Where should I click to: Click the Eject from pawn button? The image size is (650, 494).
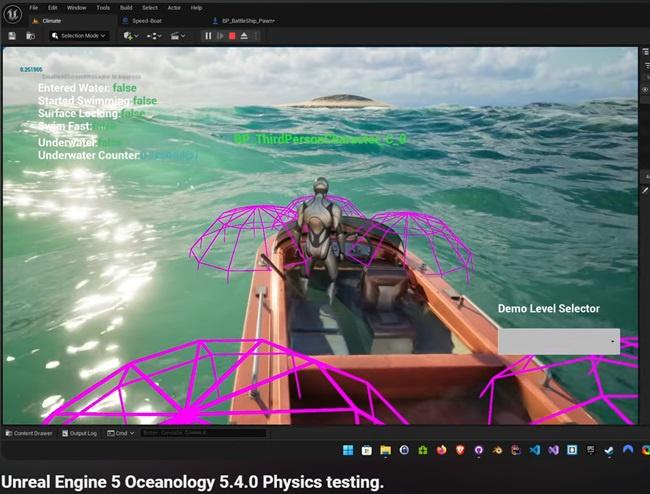(x=244, y=36)
